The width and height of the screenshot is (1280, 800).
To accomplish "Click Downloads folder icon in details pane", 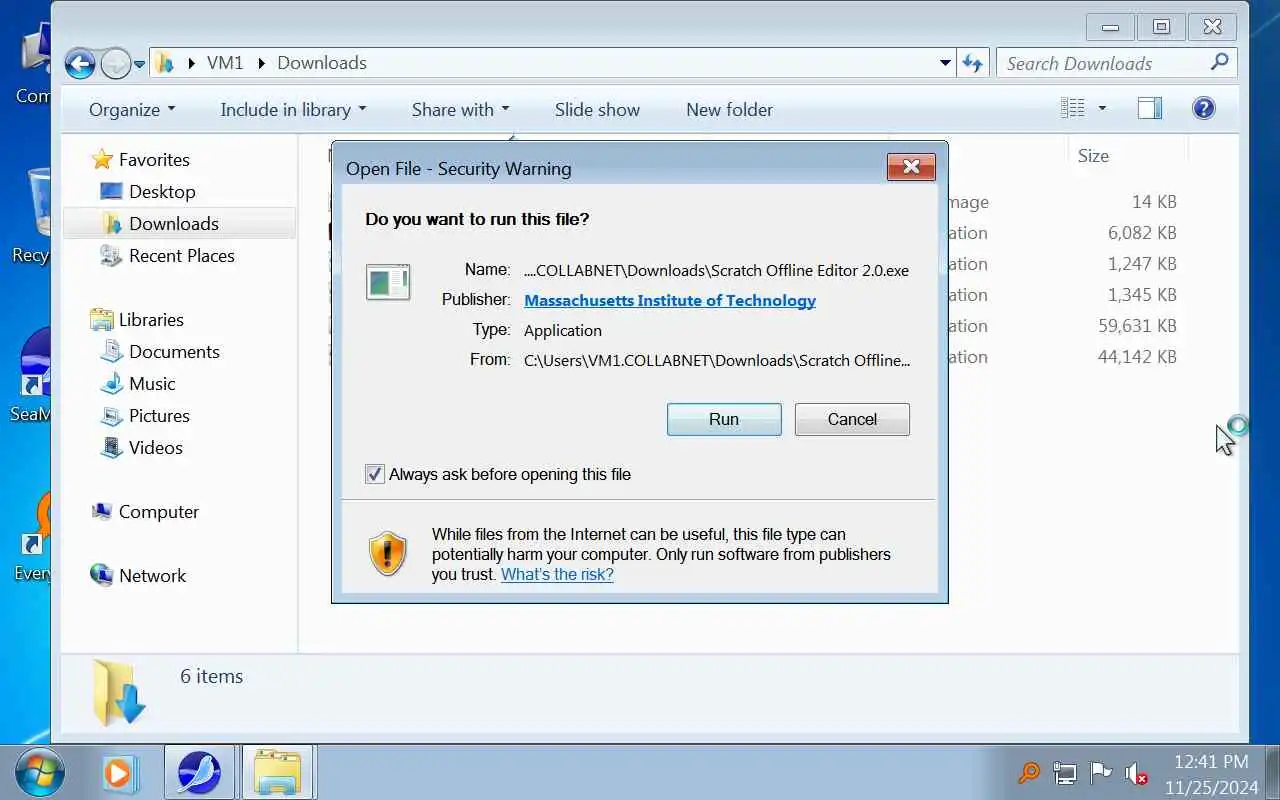I will point(119,692).
